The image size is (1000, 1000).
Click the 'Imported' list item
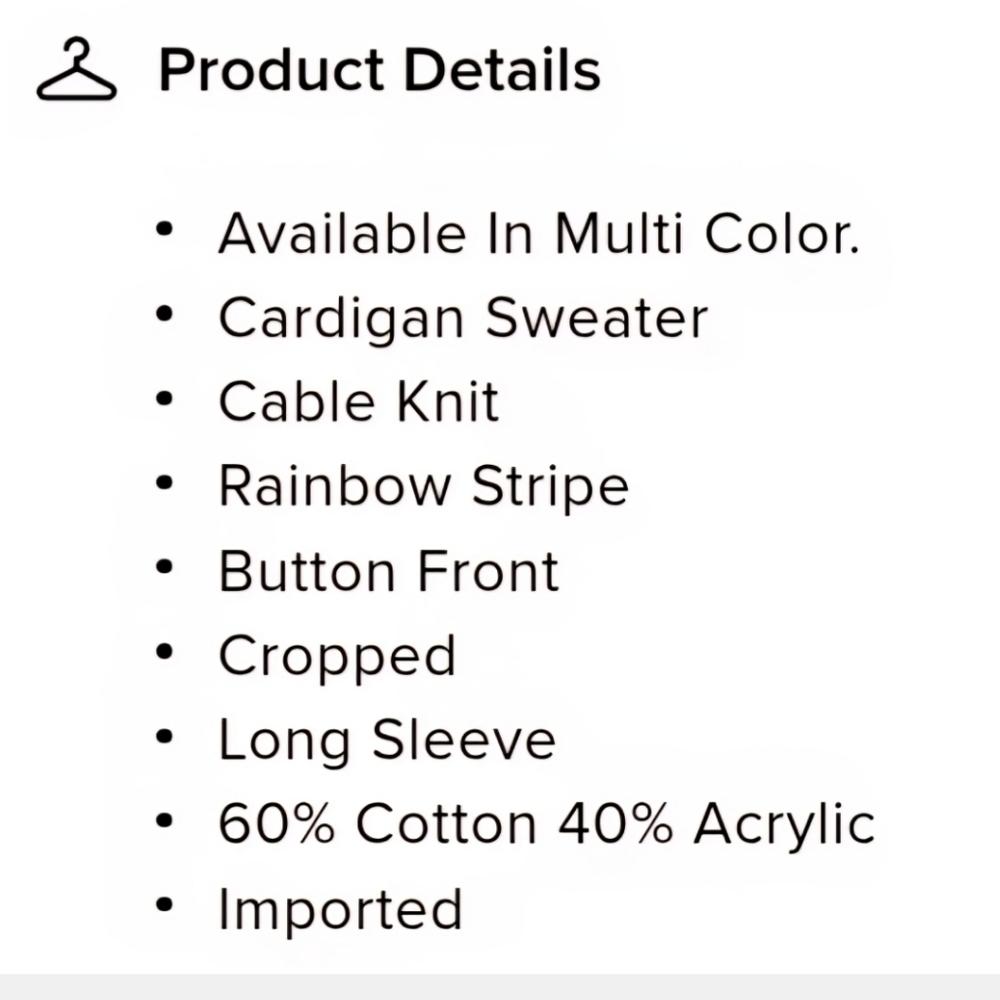340,909
